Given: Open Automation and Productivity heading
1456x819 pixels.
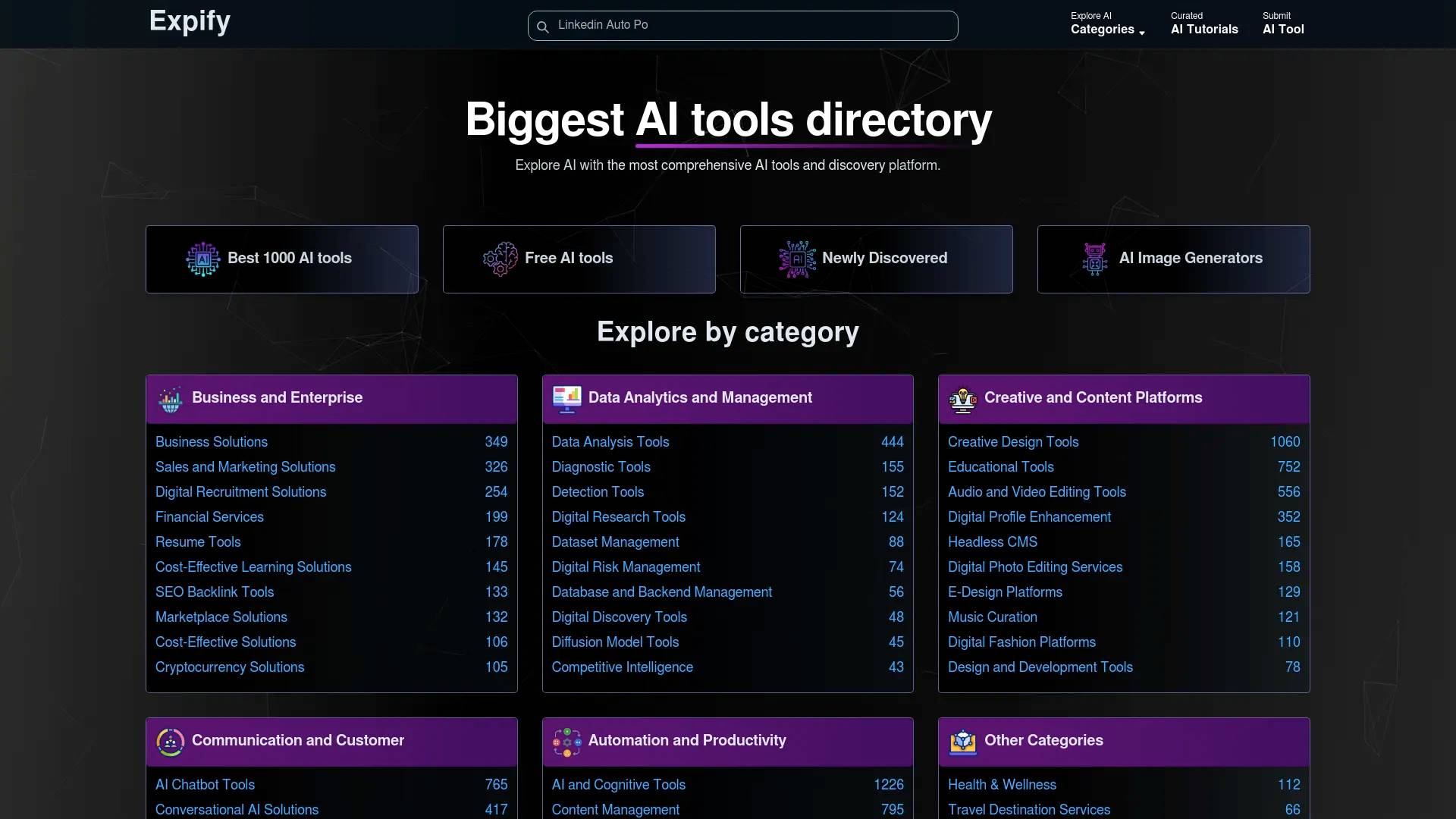Looking at the screenshot, I should click(x=687, y=740).
